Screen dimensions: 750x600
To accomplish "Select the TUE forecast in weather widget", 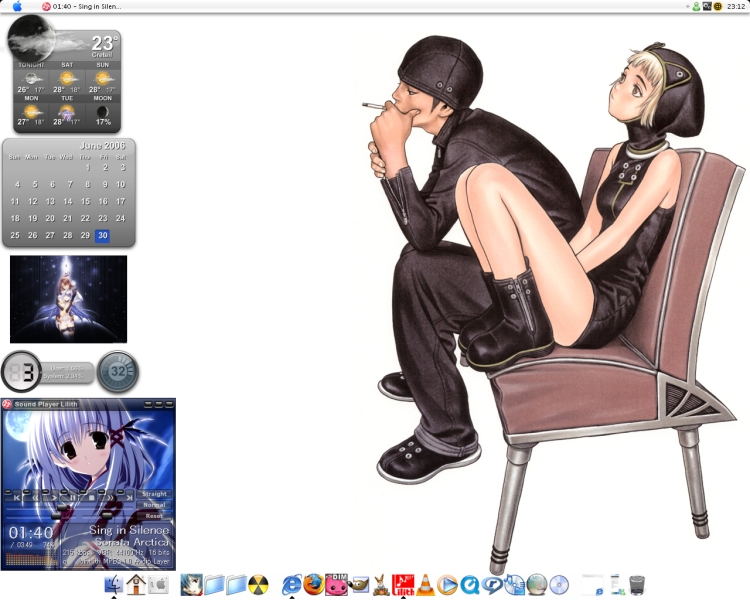I will tap(67, 111).
